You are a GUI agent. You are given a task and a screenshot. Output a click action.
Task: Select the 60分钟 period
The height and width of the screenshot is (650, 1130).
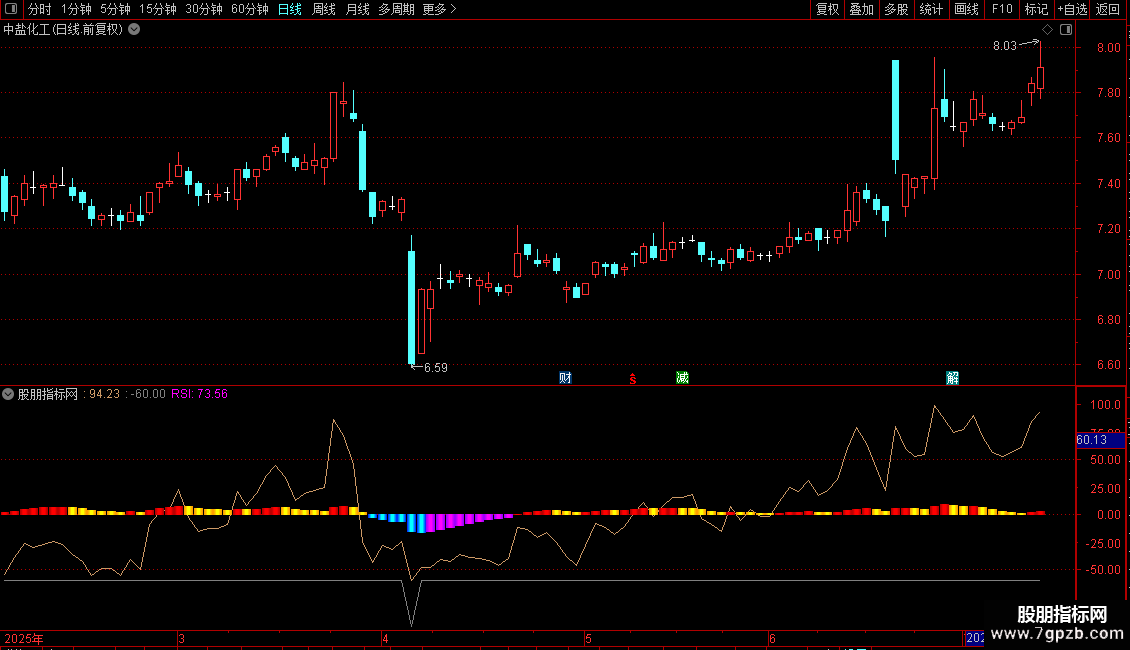click(250, 9)
